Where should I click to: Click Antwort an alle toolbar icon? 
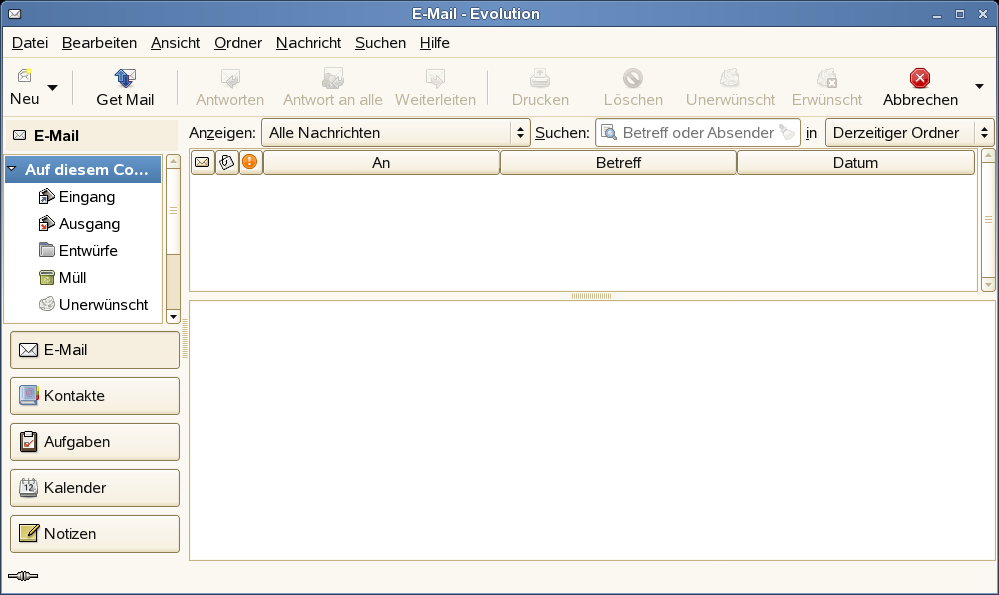[x=333, y=78]
